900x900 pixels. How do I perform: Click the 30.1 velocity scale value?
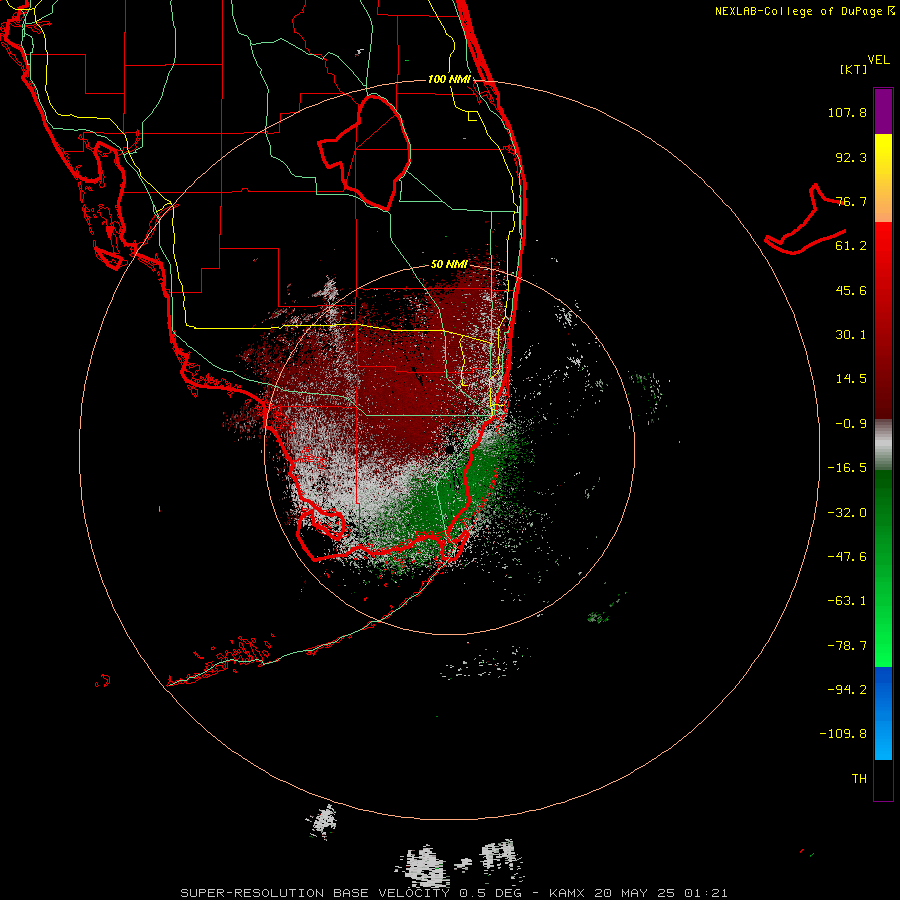tap(851, 335)
